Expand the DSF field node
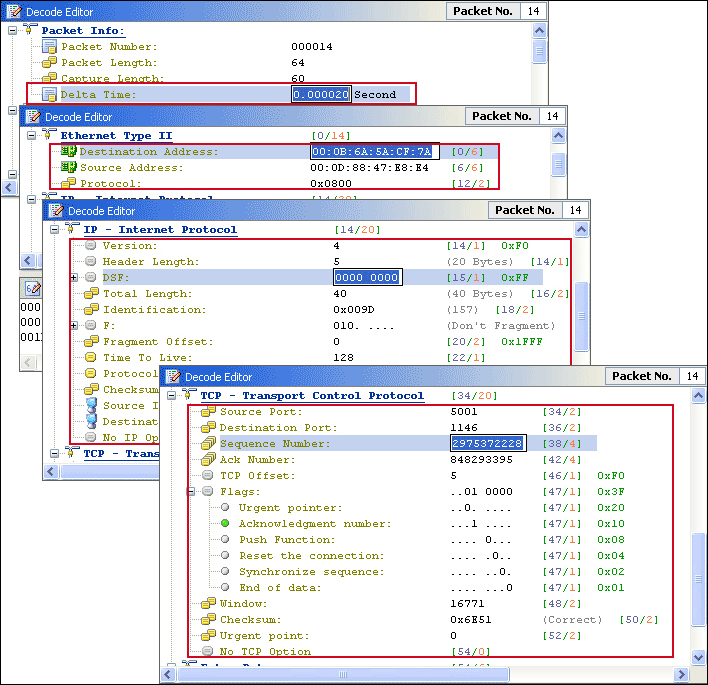 click(x=75, y=278)
